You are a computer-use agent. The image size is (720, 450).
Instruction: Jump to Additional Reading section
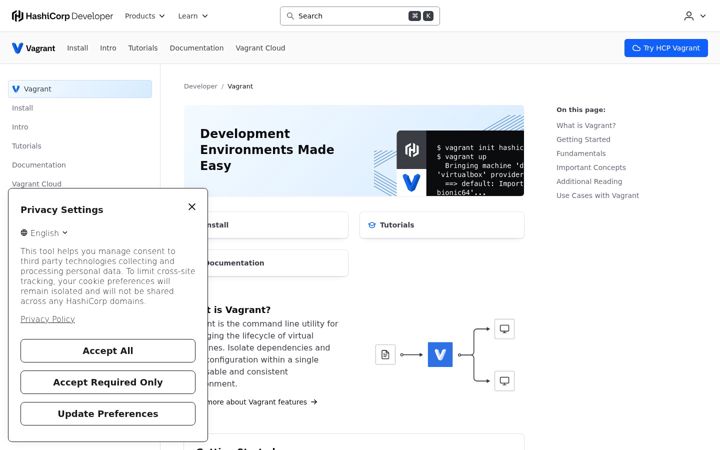589,181
